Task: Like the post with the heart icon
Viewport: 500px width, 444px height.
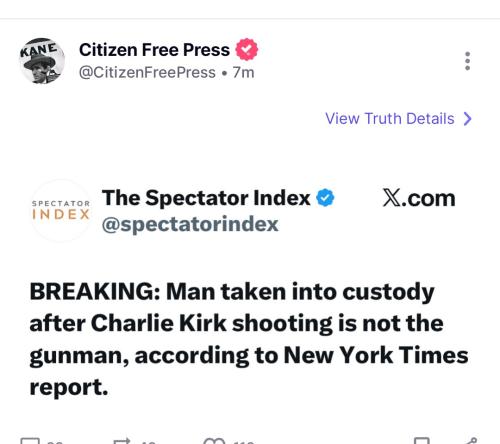Action: (214, 441)
